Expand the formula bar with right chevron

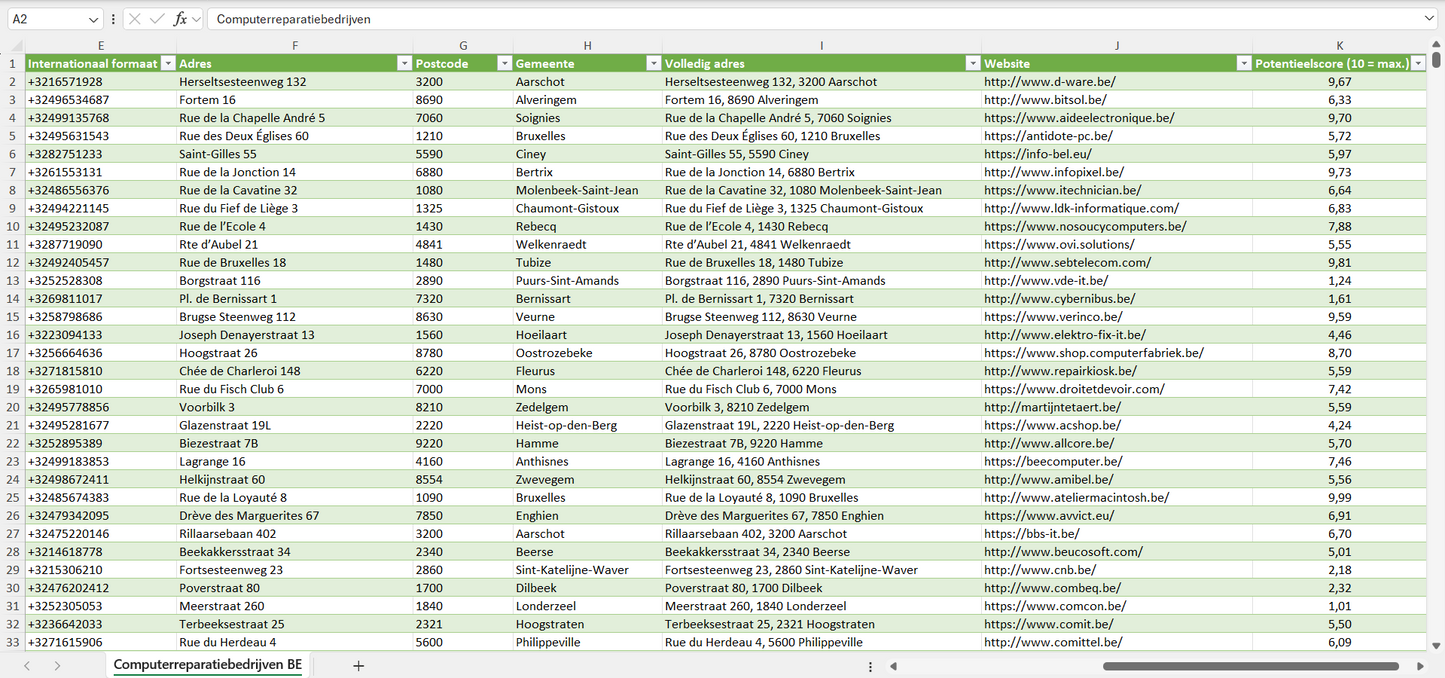(x=1429, y=19)
